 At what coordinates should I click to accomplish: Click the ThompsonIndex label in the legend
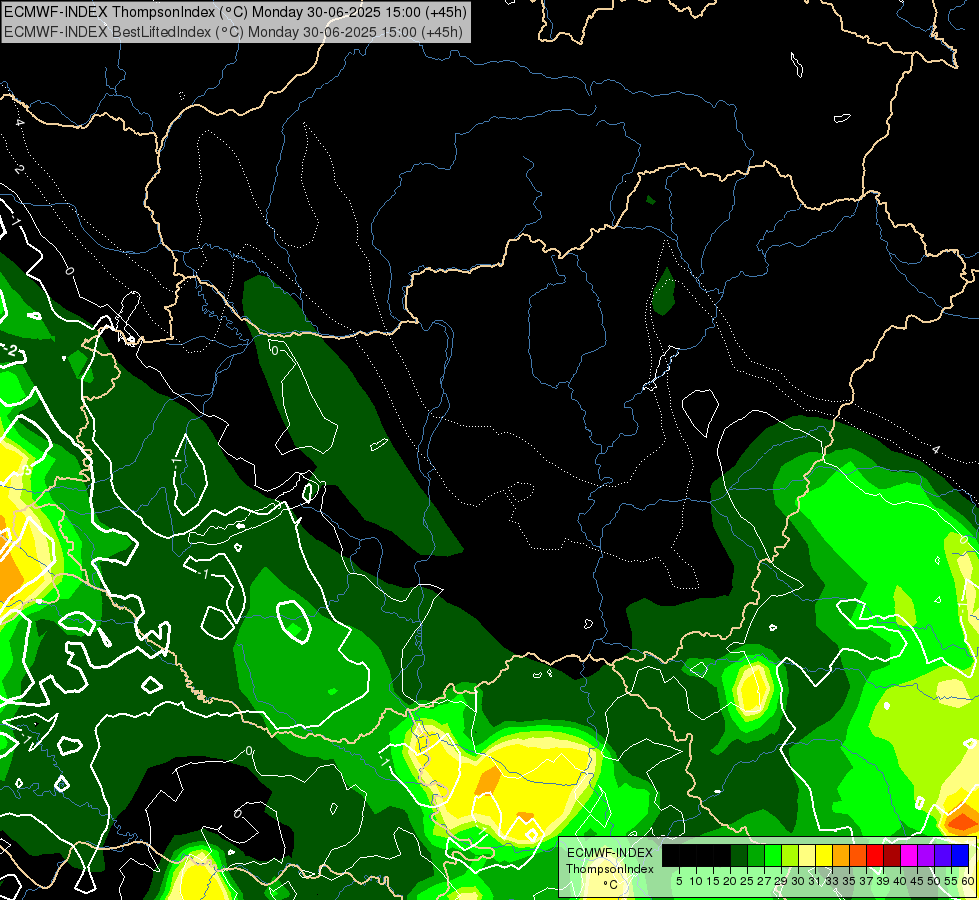point(610,869)
